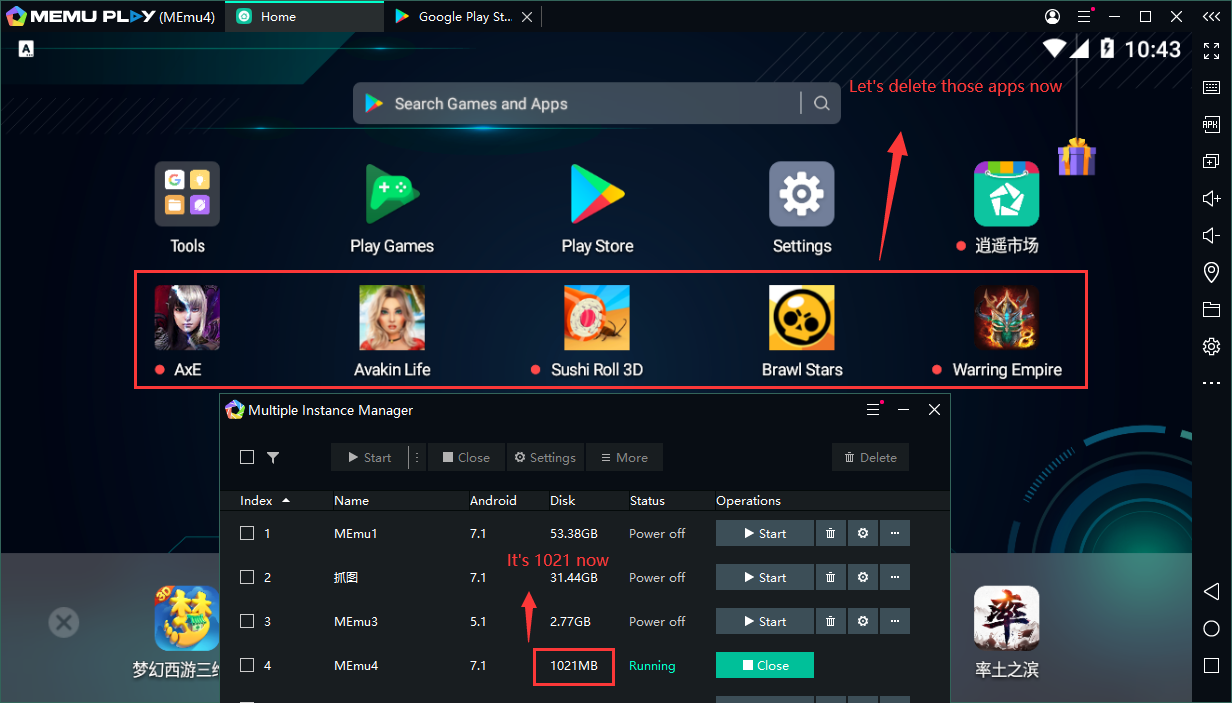1232x703 pixels.
Task: Open the Android Settings gear app
Action: pos(801,194)
